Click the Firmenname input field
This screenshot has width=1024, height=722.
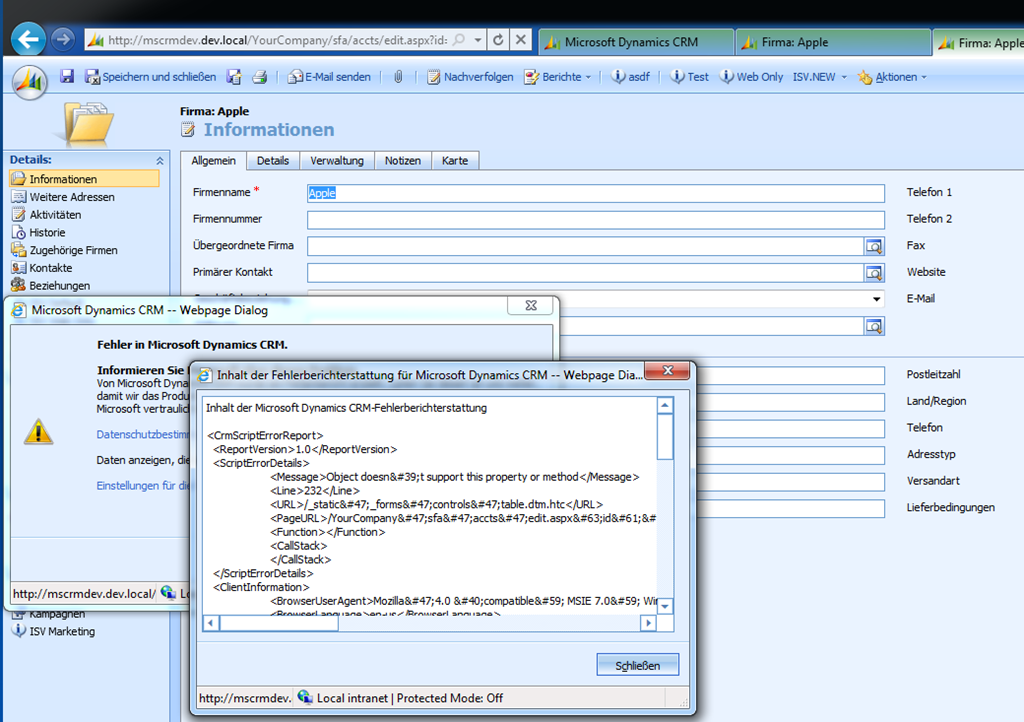(x=596, y=193)
